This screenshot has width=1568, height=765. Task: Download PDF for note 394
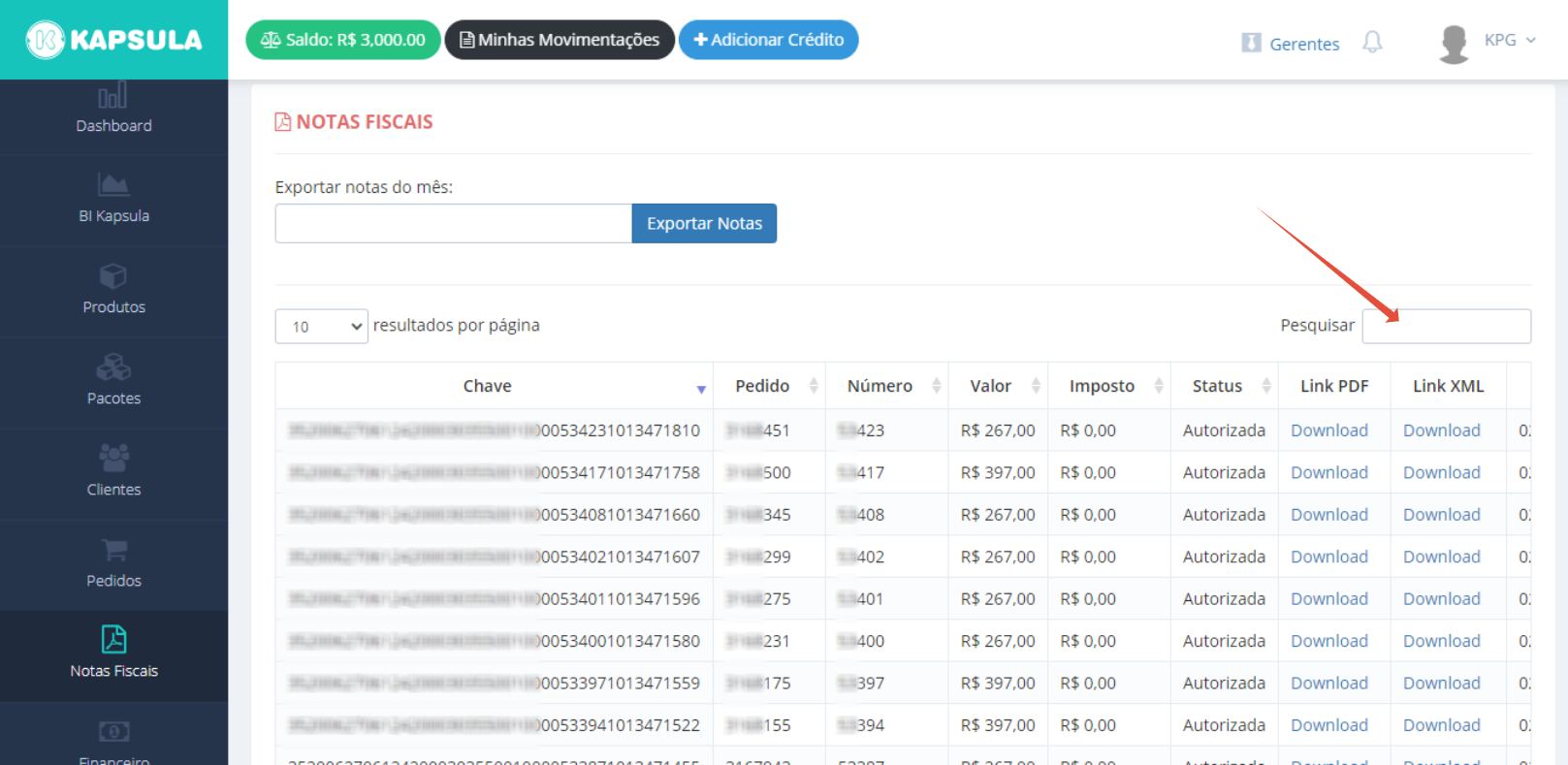coord(1329,725)
